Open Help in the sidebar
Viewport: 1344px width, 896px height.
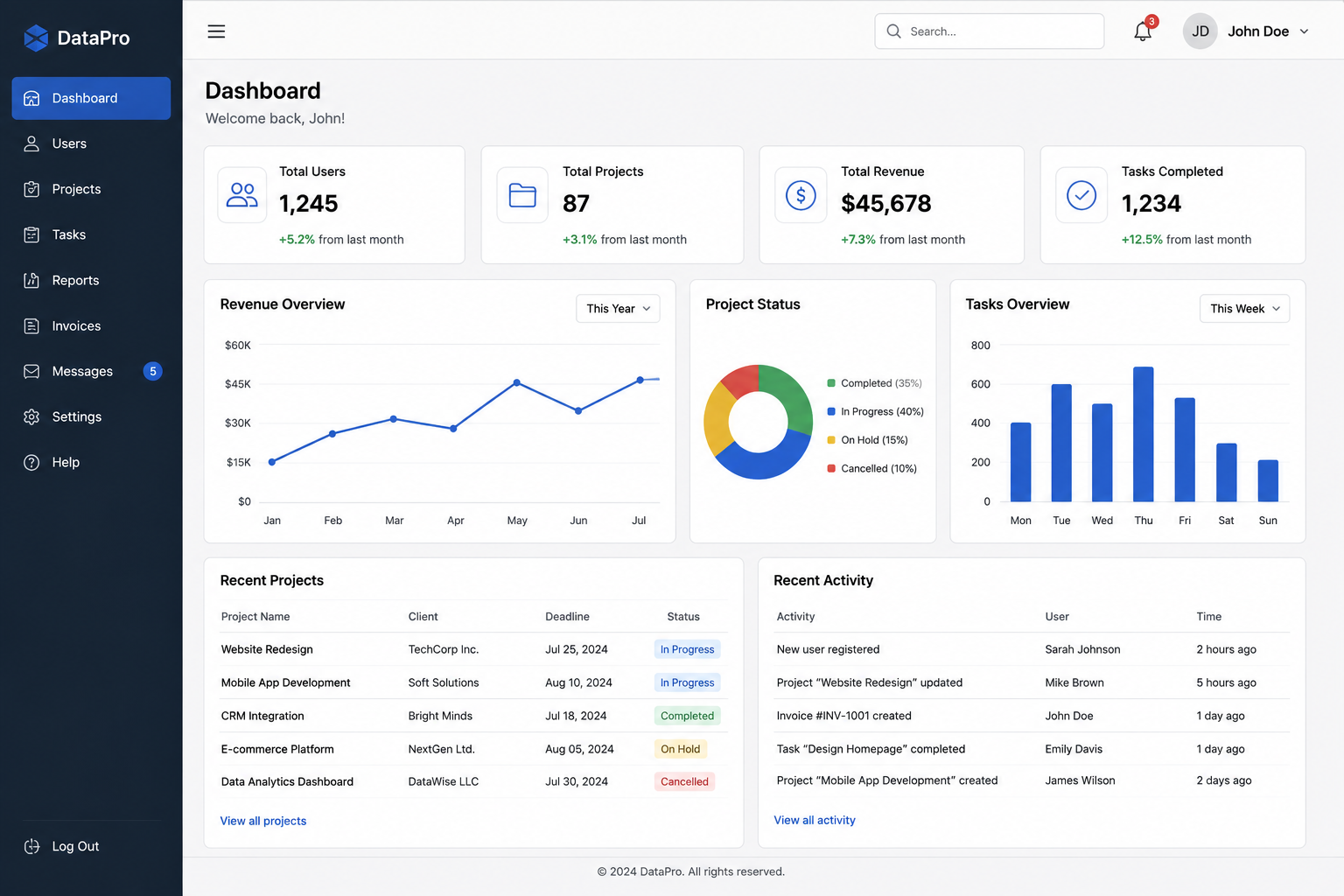[x=91, y=462]
